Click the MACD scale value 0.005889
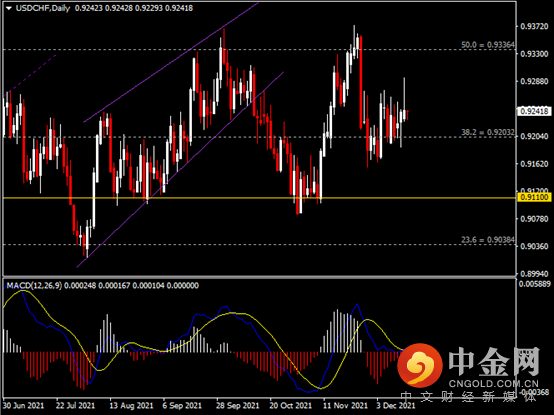 [x=534, y=284]
